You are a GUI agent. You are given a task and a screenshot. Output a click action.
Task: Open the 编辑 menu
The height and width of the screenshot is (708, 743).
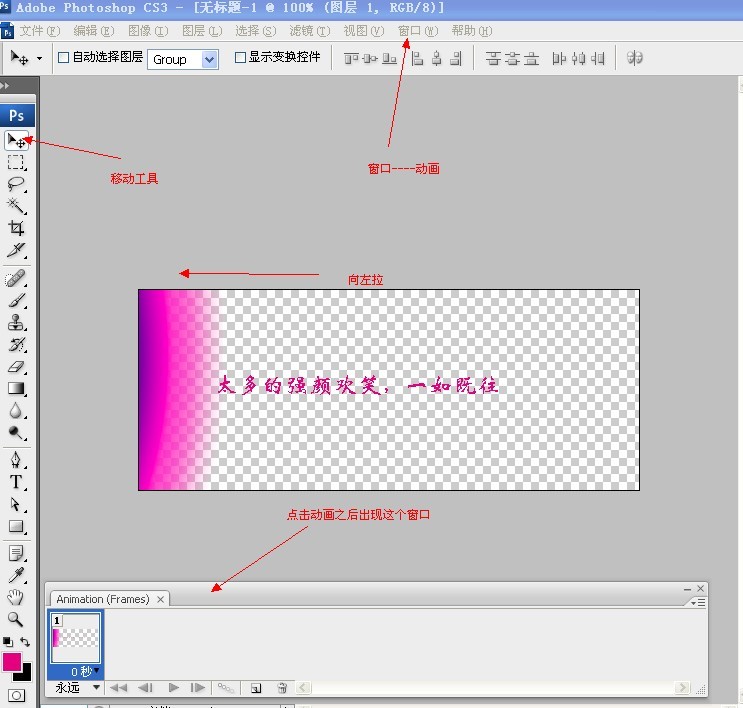coord(94,31)
